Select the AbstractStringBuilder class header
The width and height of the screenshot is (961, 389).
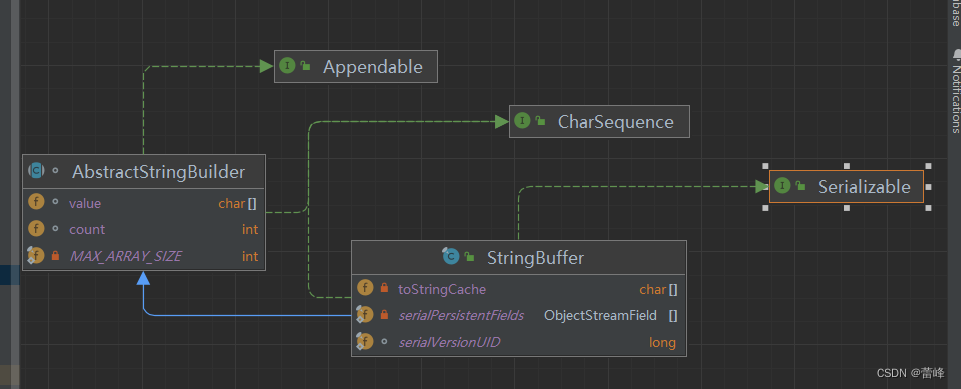click(x=144, y=172)
